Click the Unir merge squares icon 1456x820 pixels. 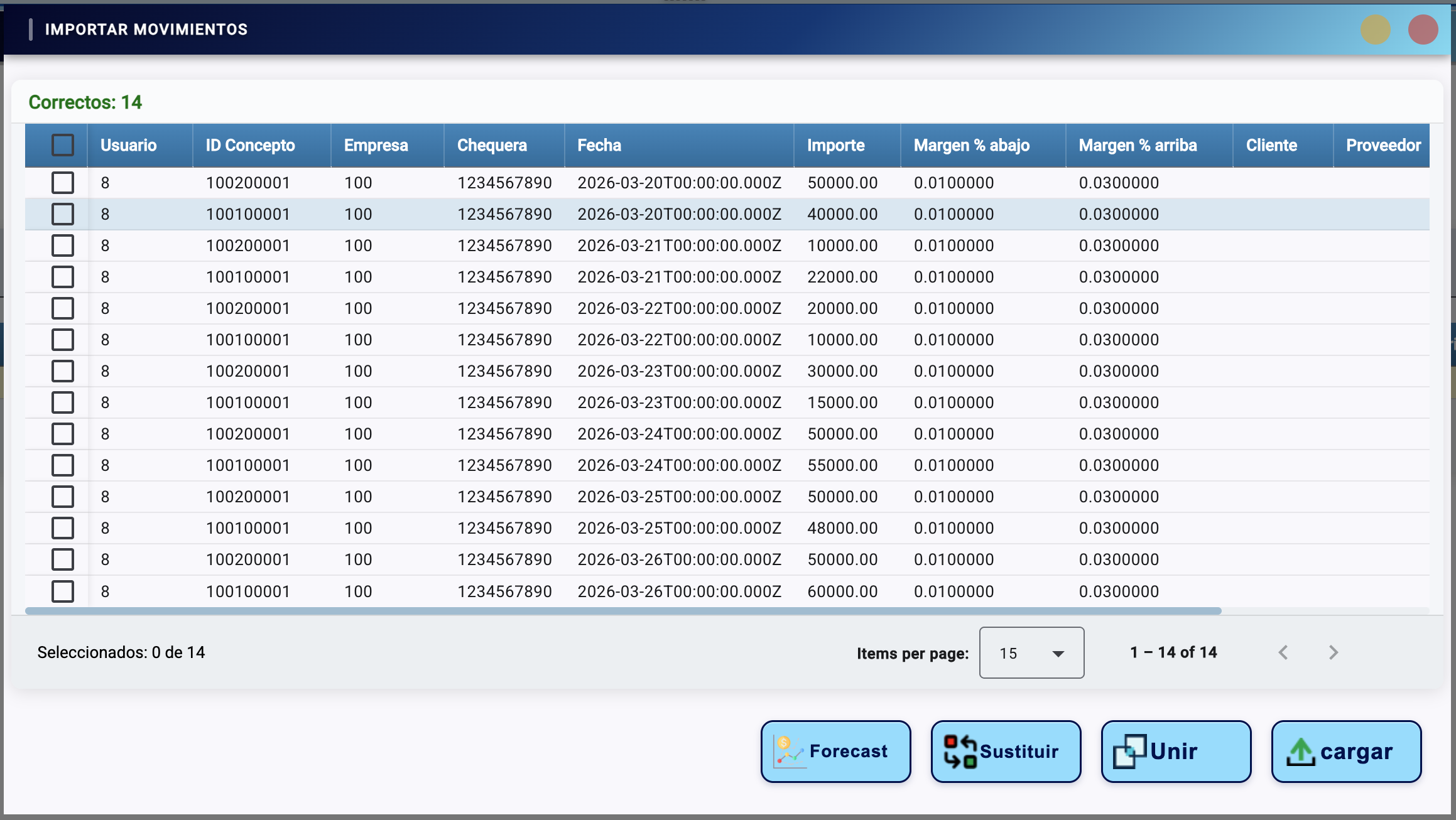coord(1129,752)
